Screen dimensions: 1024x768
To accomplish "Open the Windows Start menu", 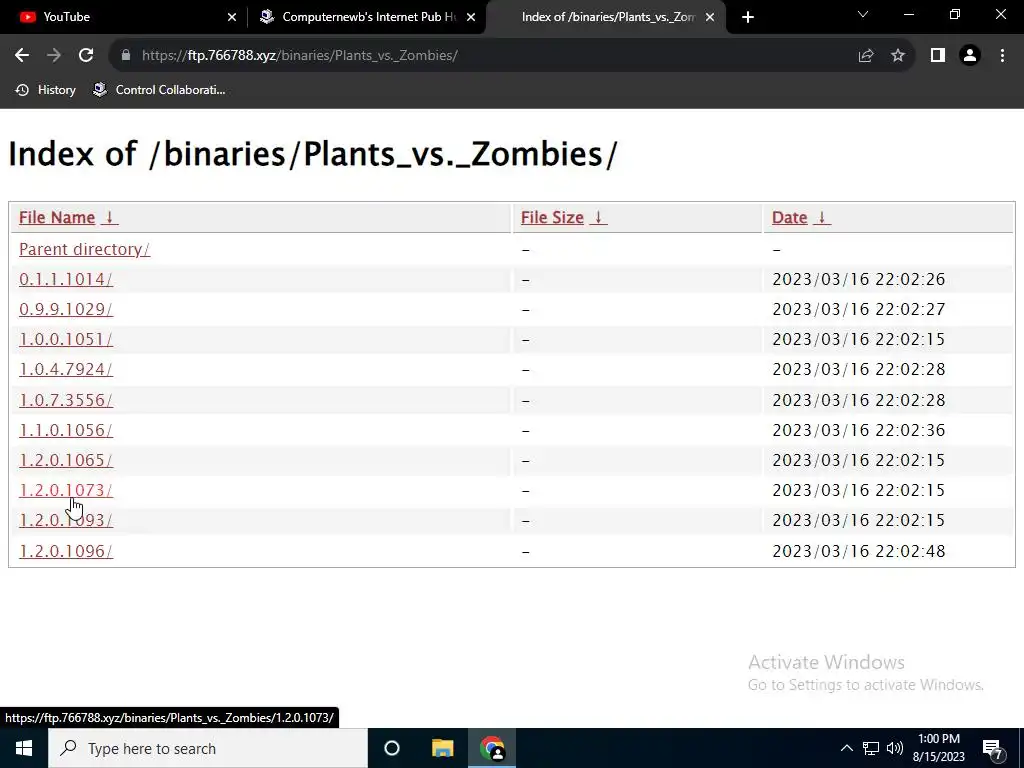I will pos(24,748).
